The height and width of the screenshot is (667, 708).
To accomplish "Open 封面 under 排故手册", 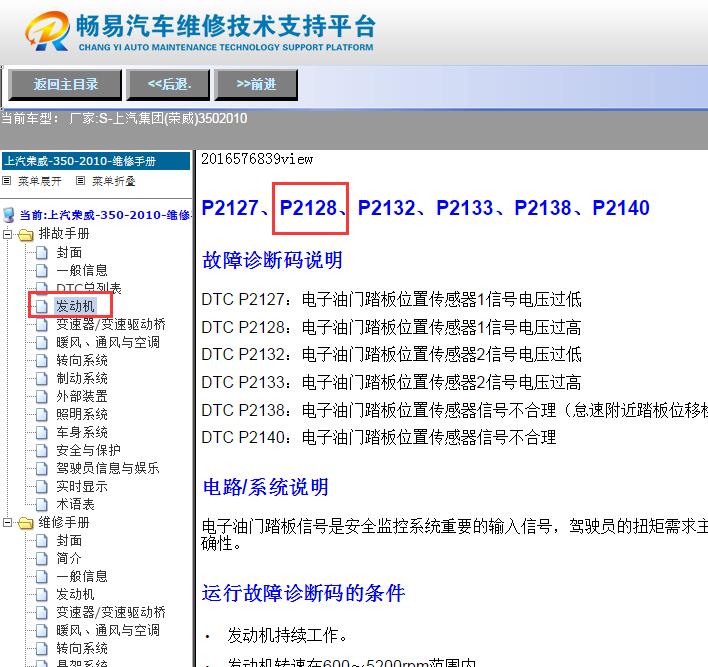I will (x=69, y=252).
